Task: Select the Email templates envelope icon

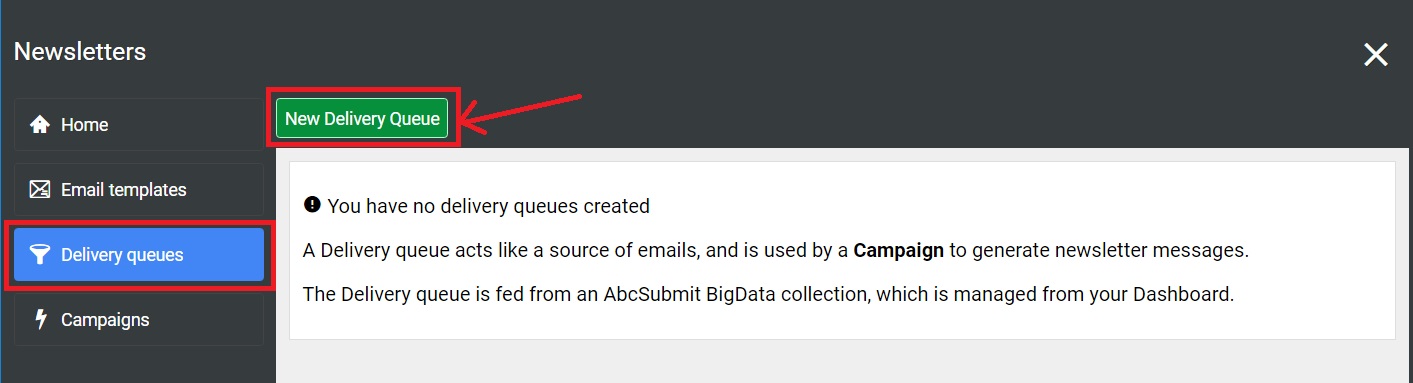Action: point(40,190)
